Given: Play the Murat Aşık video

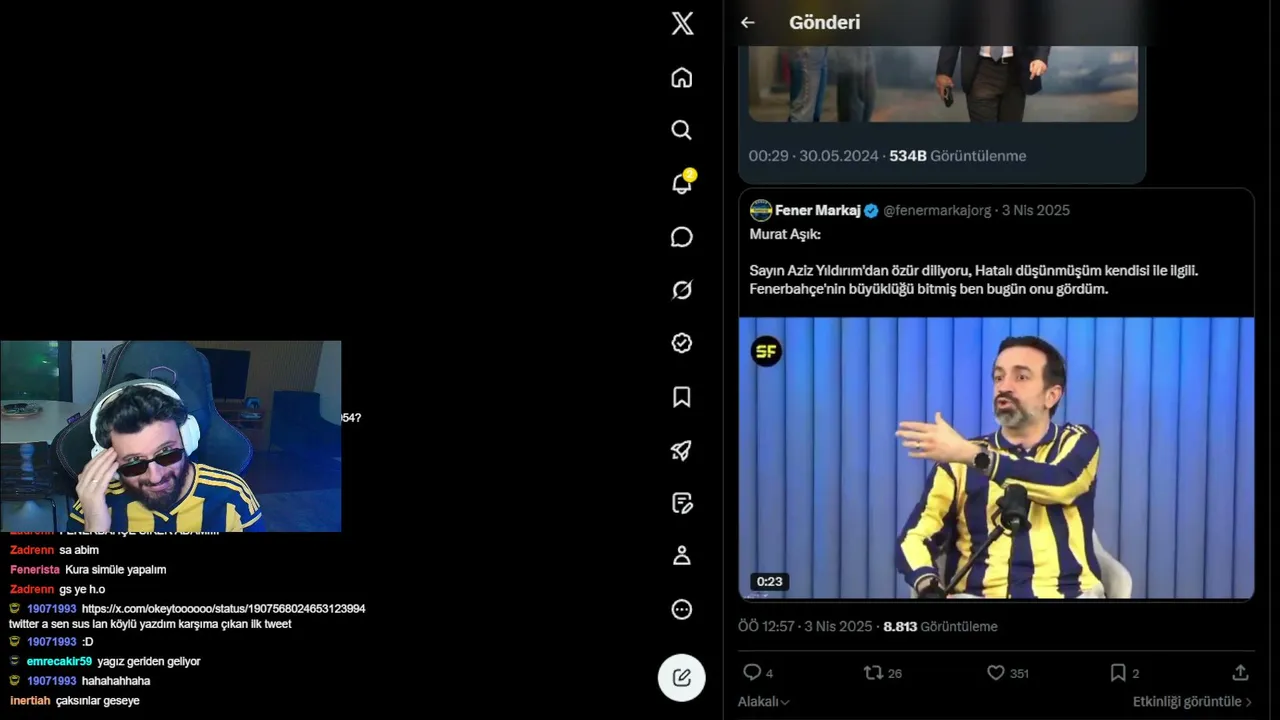Looking at the screenshot, I should [x=996, y=458].
